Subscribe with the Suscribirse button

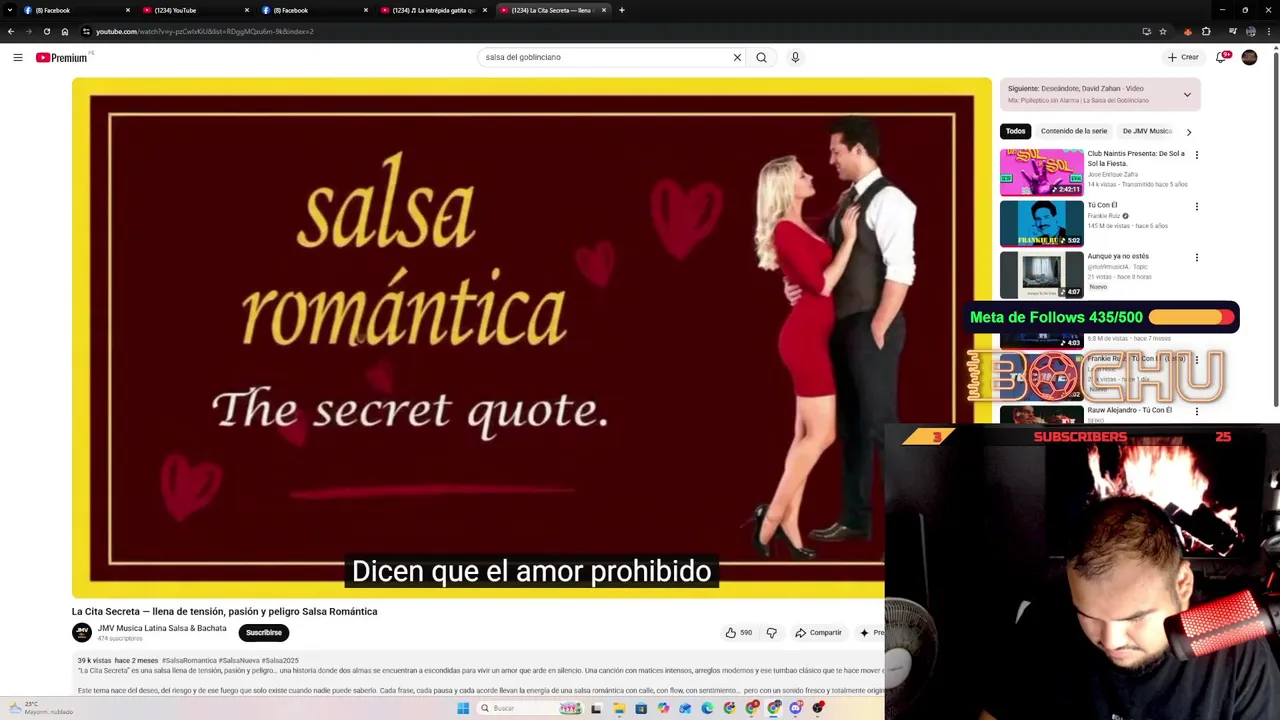[x=264, y=632]
